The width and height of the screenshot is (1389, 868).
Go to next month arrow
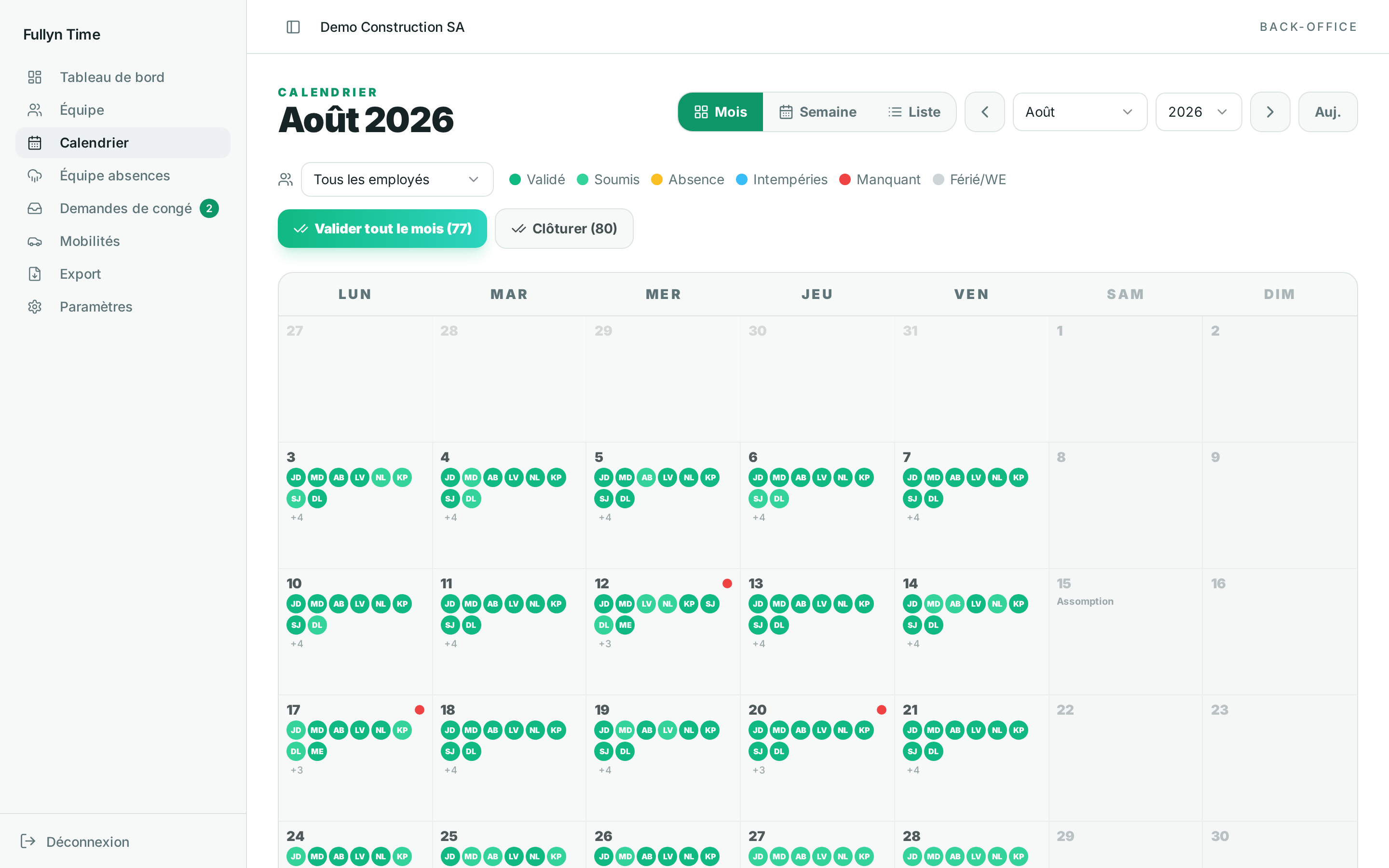1270,112
